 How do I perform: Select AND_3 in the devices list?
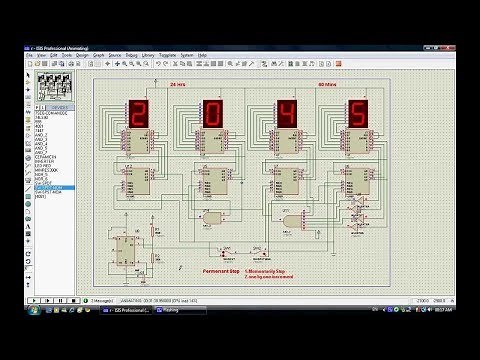41,139
